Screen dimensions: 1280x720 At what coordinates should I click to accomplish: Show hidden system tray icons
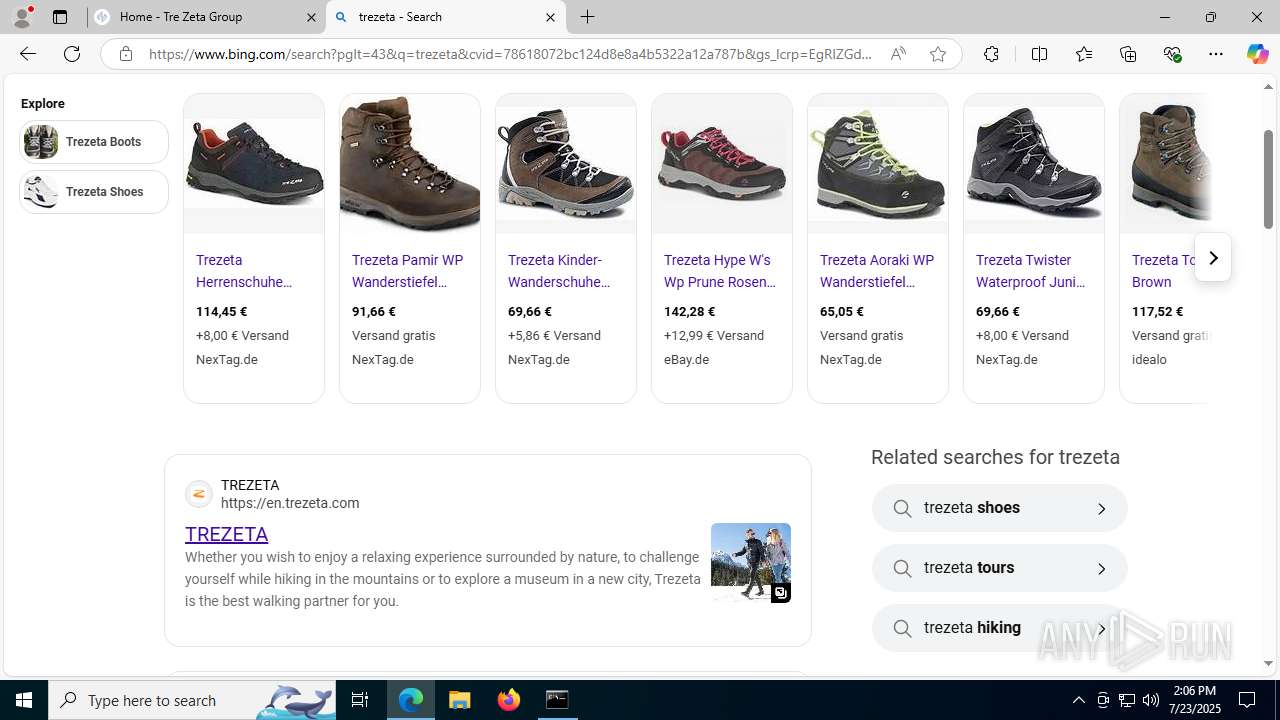(x=1078, y=700)
